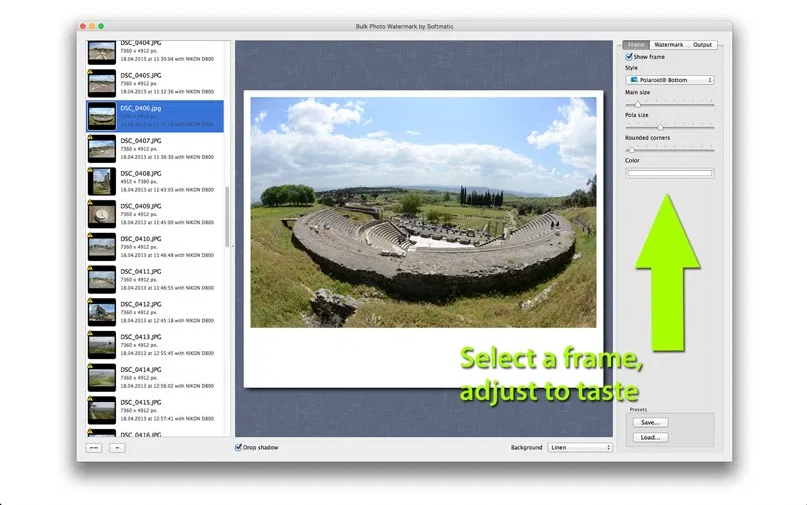The image size is (807, 505).
Task: Disable the Drop shadow checkbox
Action: point(238,447)
